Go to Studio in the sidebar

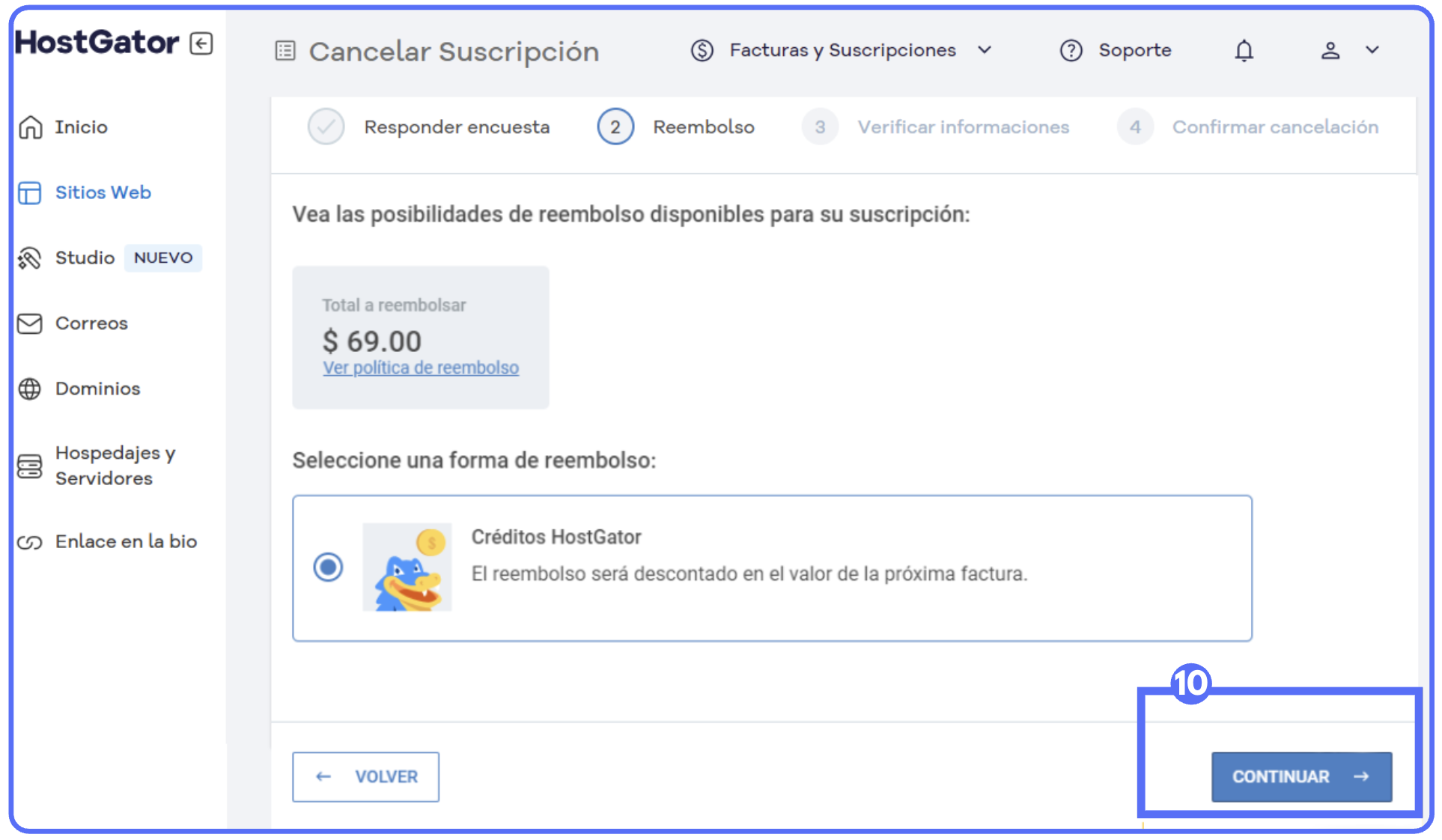(85, 258)
